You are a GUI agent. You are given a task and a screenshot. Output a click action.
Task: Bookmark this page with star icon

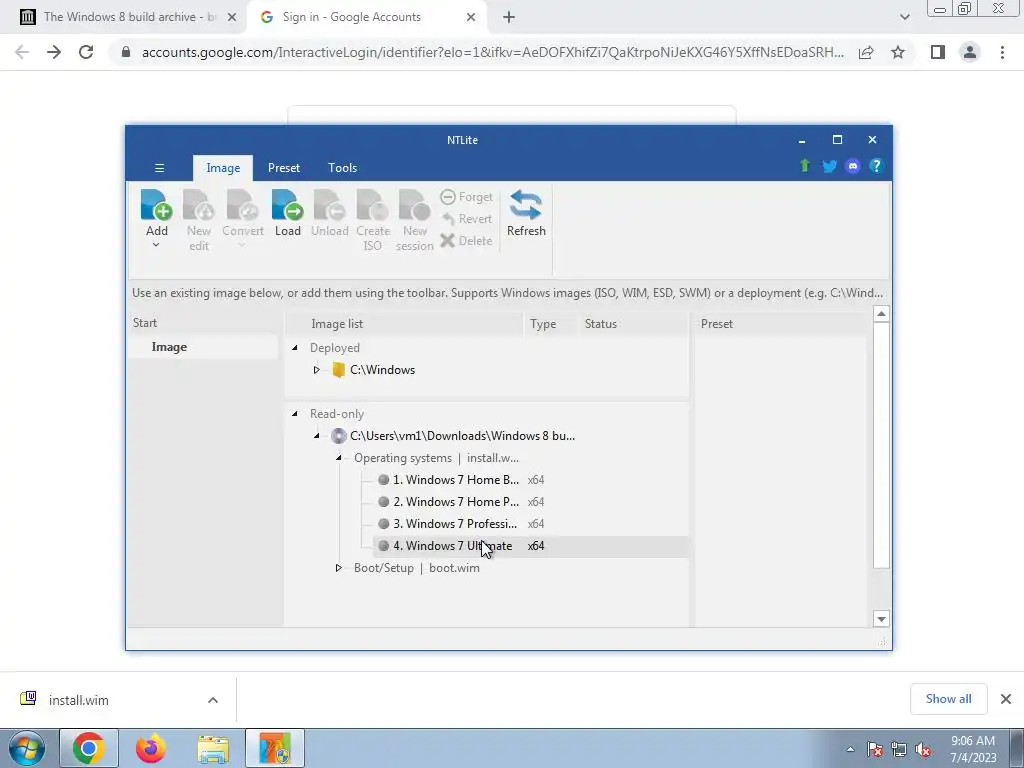(x=898, y=52)
